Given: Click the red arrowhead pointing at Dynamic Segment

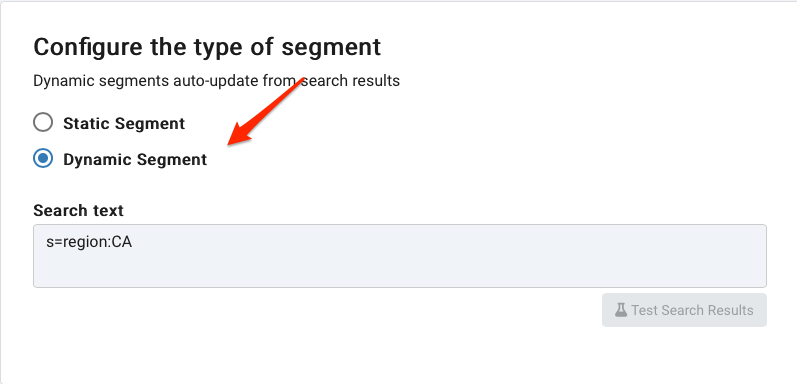Looking at the screenshot, I should click(x=239, y=135).
